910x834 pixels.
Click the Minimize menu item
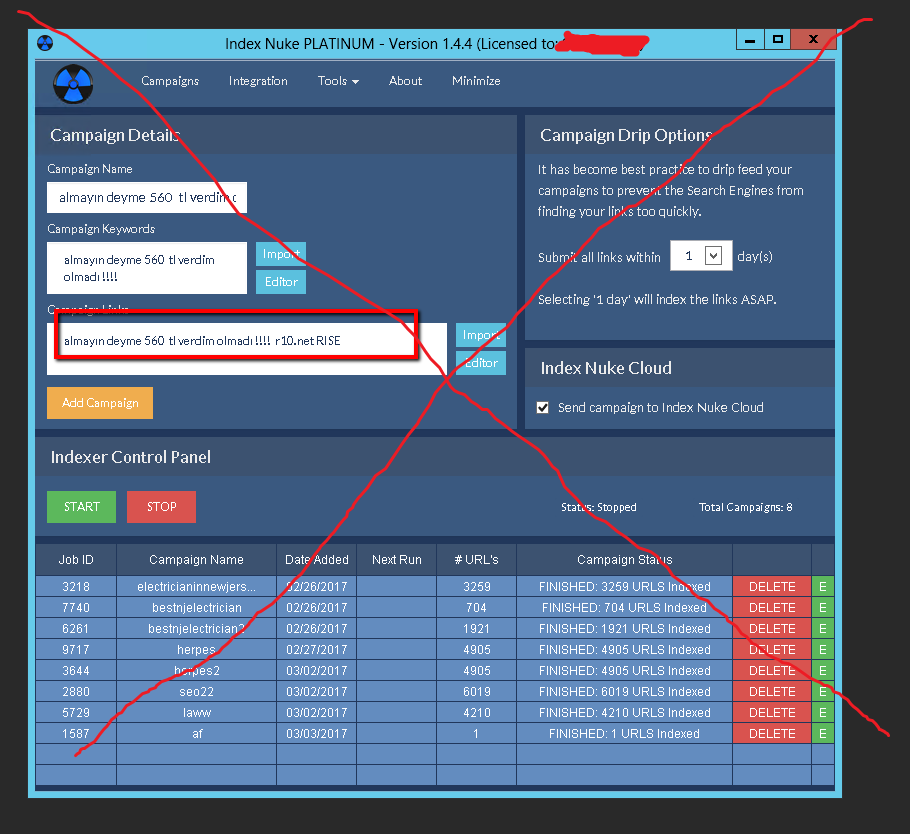click(x=476, y=81)
